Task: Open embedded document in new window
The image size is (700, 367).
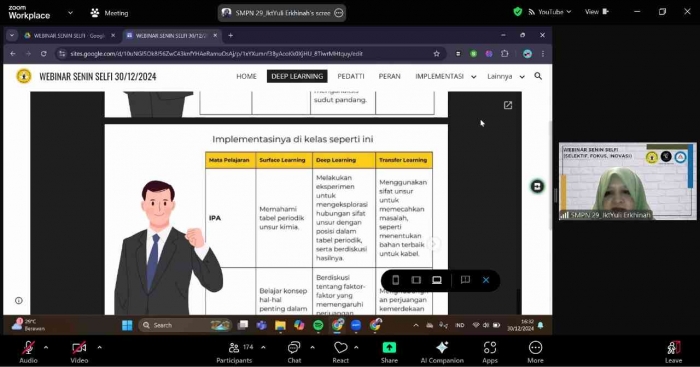Action: (x=508, y=105)
